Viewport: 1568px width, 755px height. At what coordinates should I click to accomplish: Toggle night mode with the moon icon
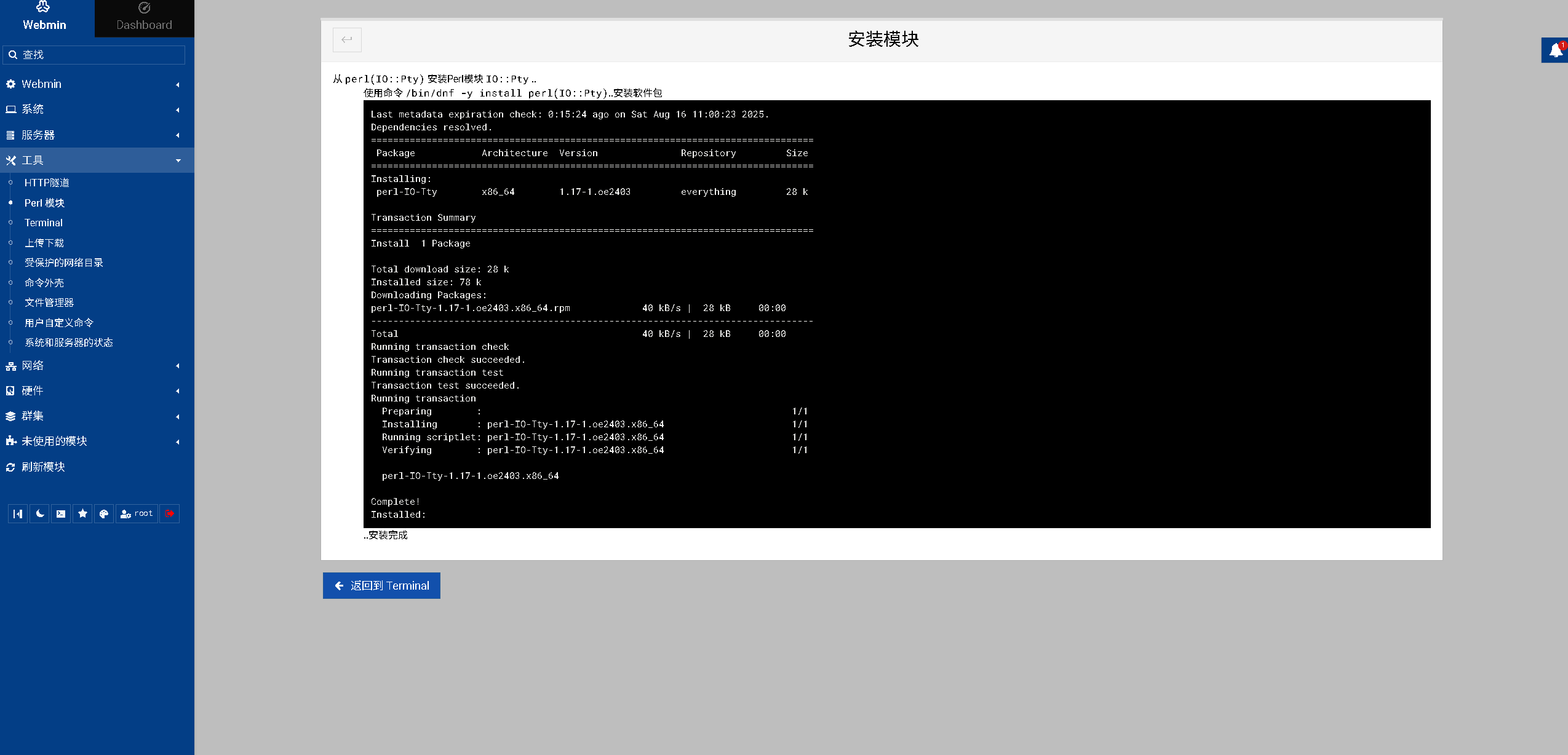tap(39, 513)
